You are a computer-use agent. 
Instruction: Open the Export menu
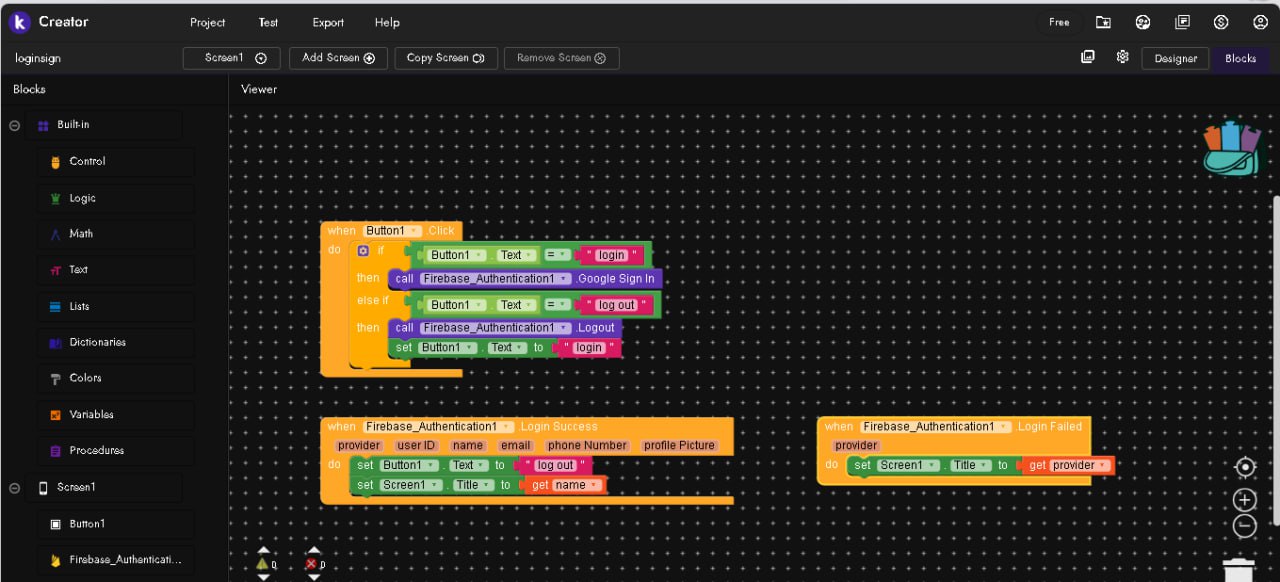coord(327,22)
